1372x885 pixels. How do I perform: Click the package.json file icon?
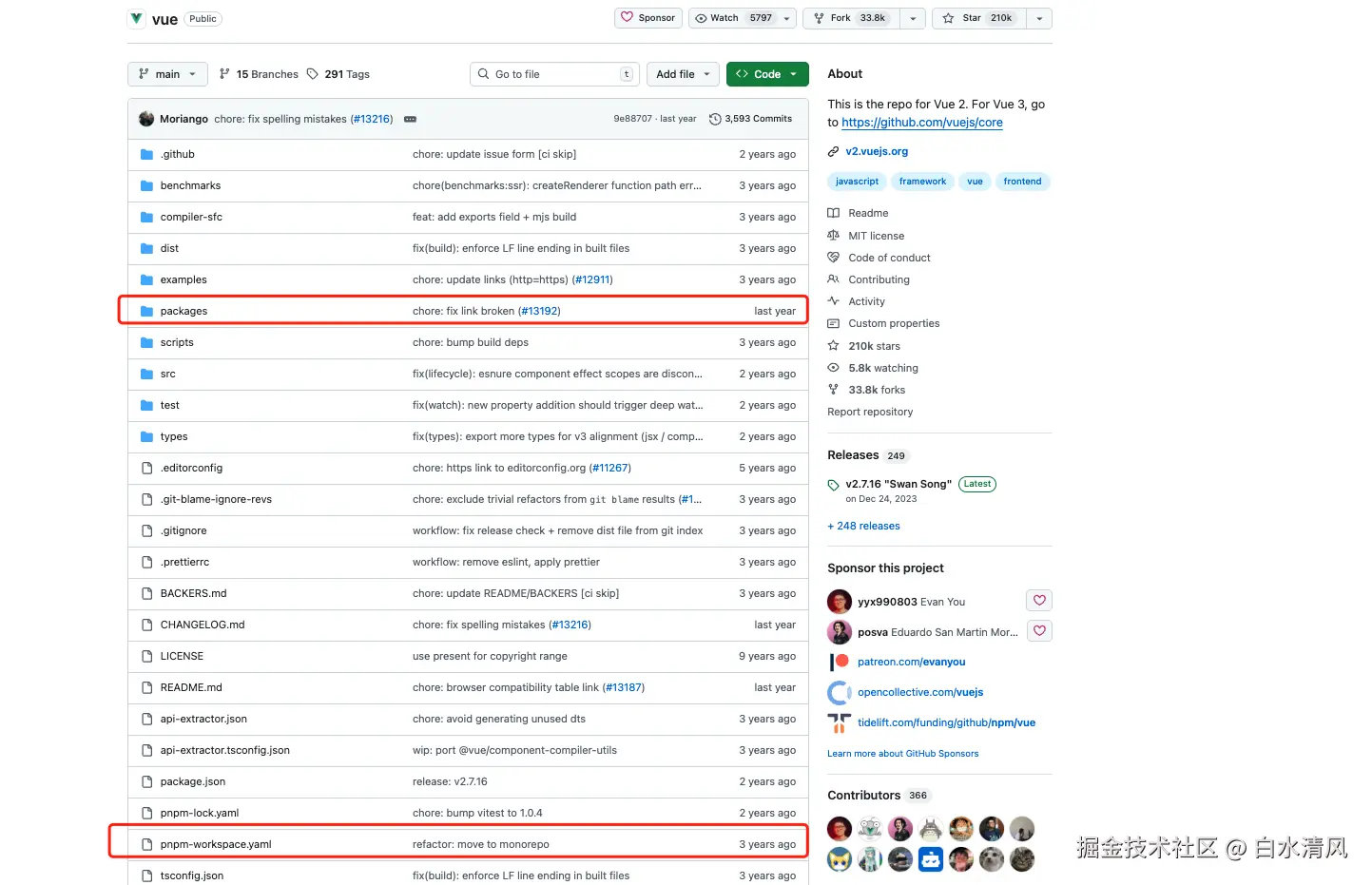pos(146,781)
